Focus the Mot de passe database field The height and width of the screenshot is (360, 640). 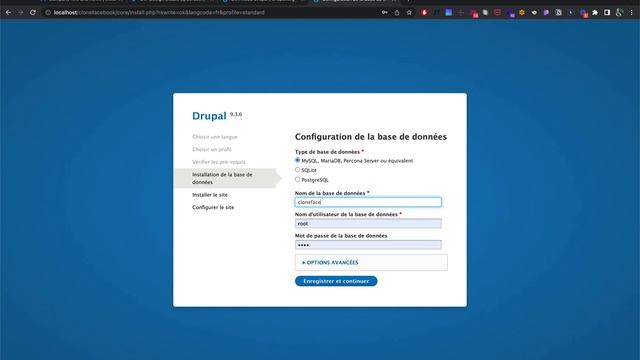click(x=368, y=245)
